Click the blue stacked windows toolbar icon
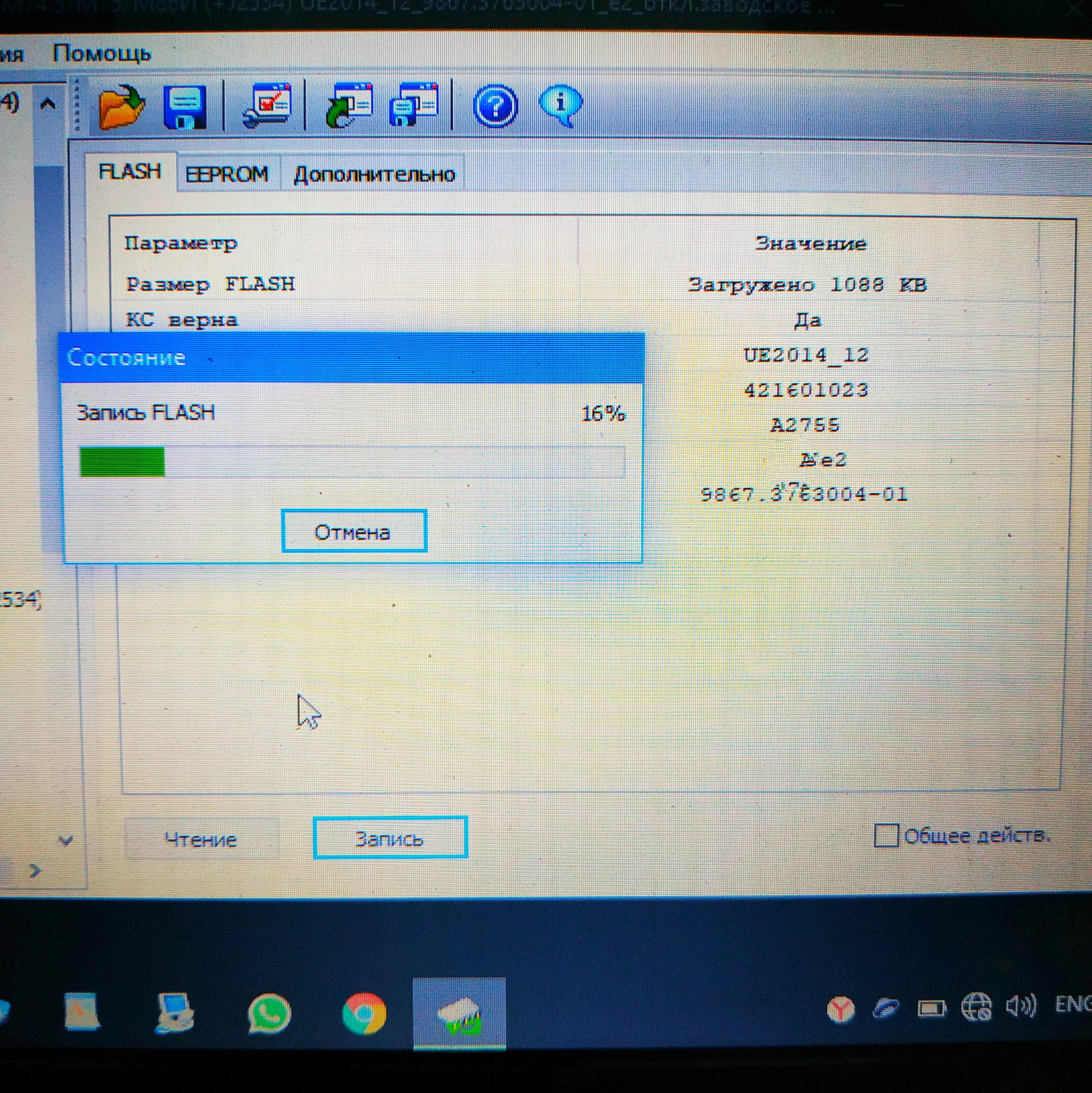Image resolution: width=1092 pixels, height=1093 pixels. tap(413, 105)
